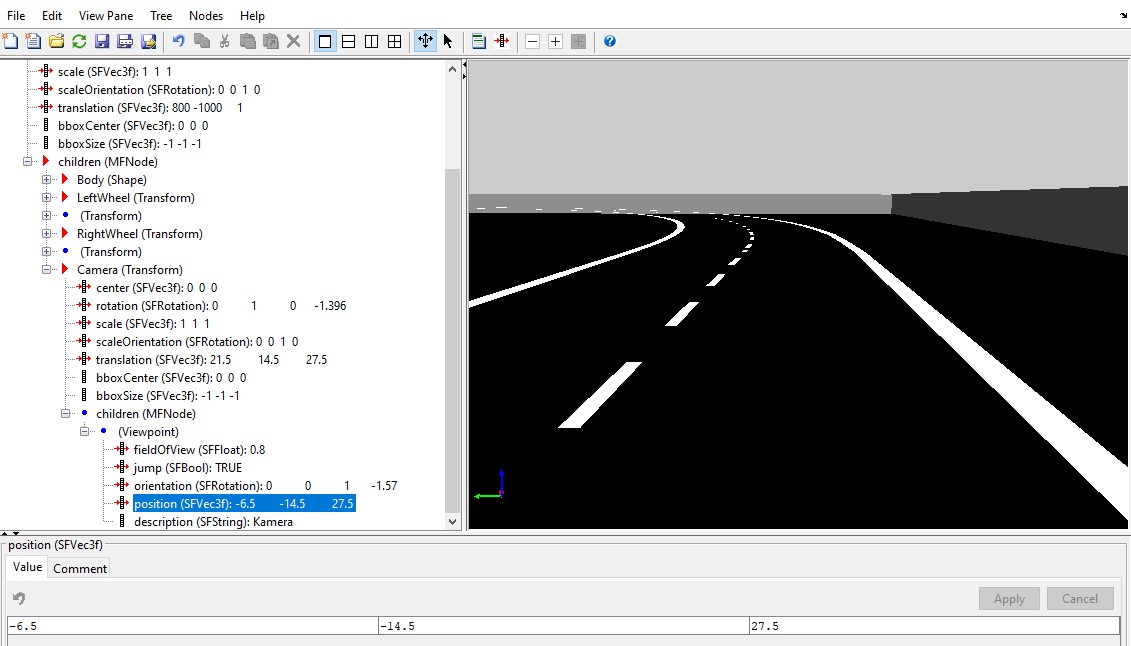Image resolution: width=1131 pixels, height=646 pixels.
Task: Switch to the Comment tab
Action: click(x=80, y=568)
